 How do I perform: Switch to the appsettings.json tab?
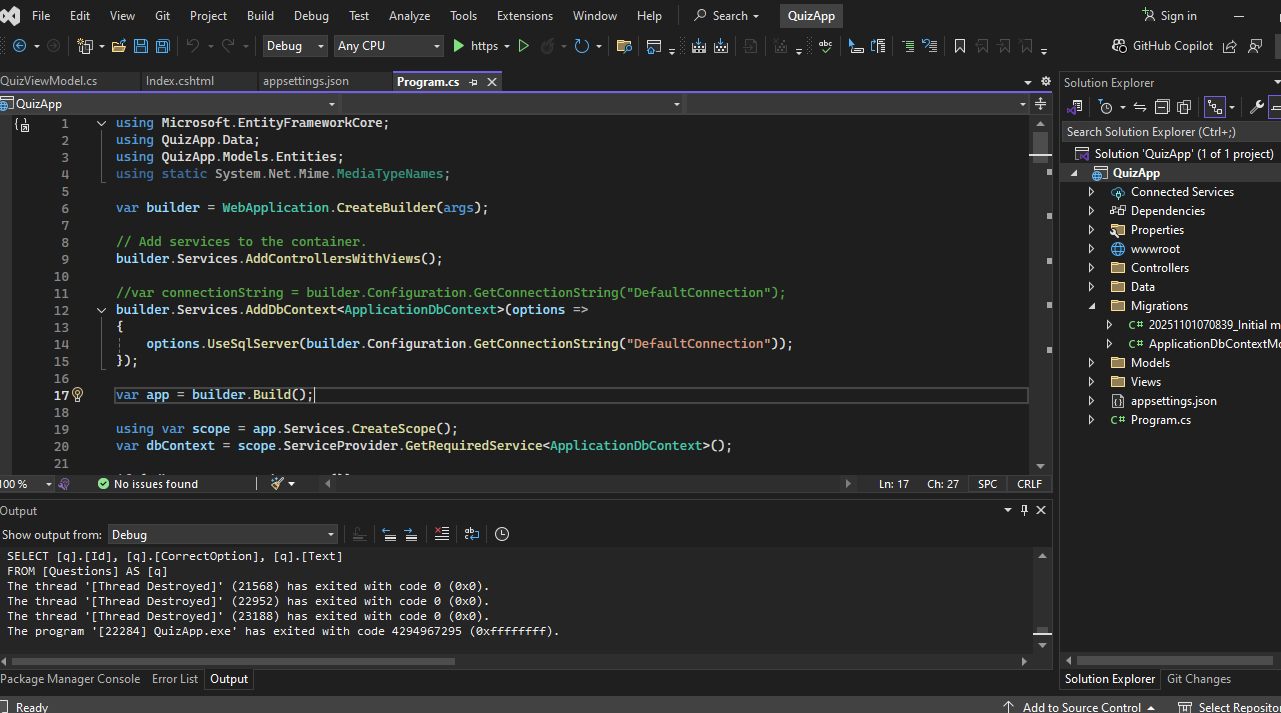[305, 81]
